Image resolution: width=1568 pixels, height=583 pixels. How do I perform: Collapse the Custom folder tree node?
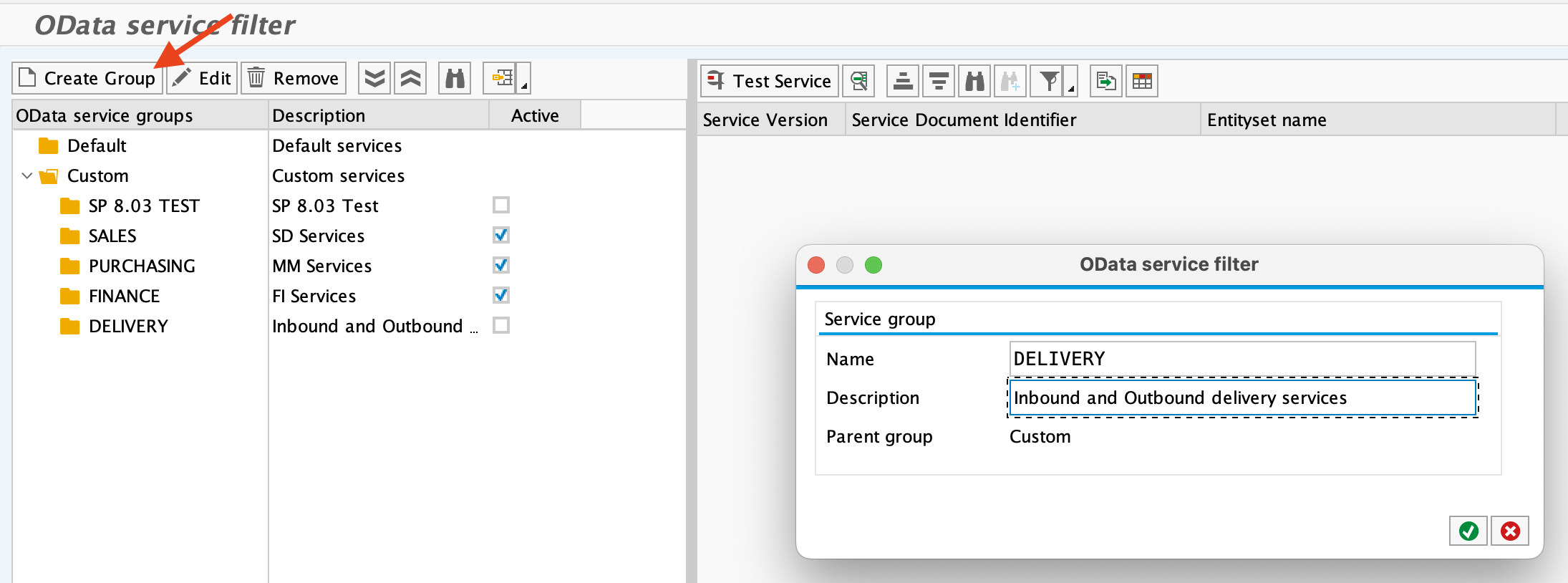[x=27, y=175]
